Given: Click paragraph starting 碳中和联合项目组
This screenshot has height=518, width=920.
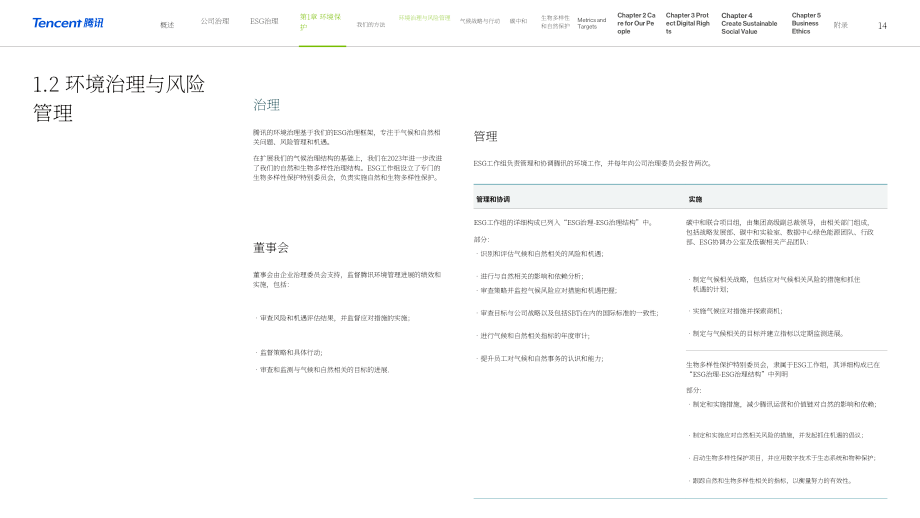Looking at the screenshot, I should (x=780, y=232).
